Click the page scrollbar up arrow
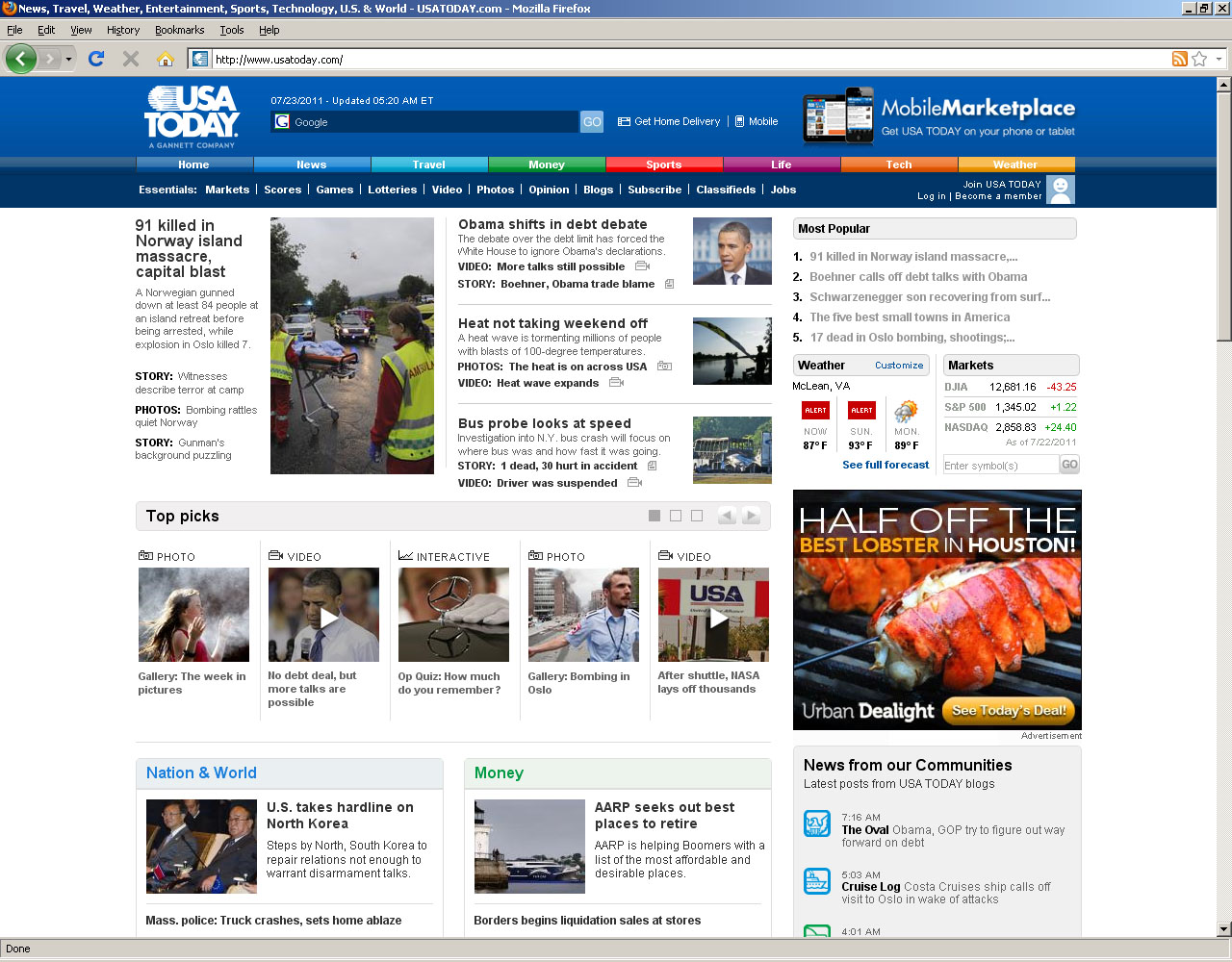1232x962 pixels. pyautogui.click(x=1223, y=85)
